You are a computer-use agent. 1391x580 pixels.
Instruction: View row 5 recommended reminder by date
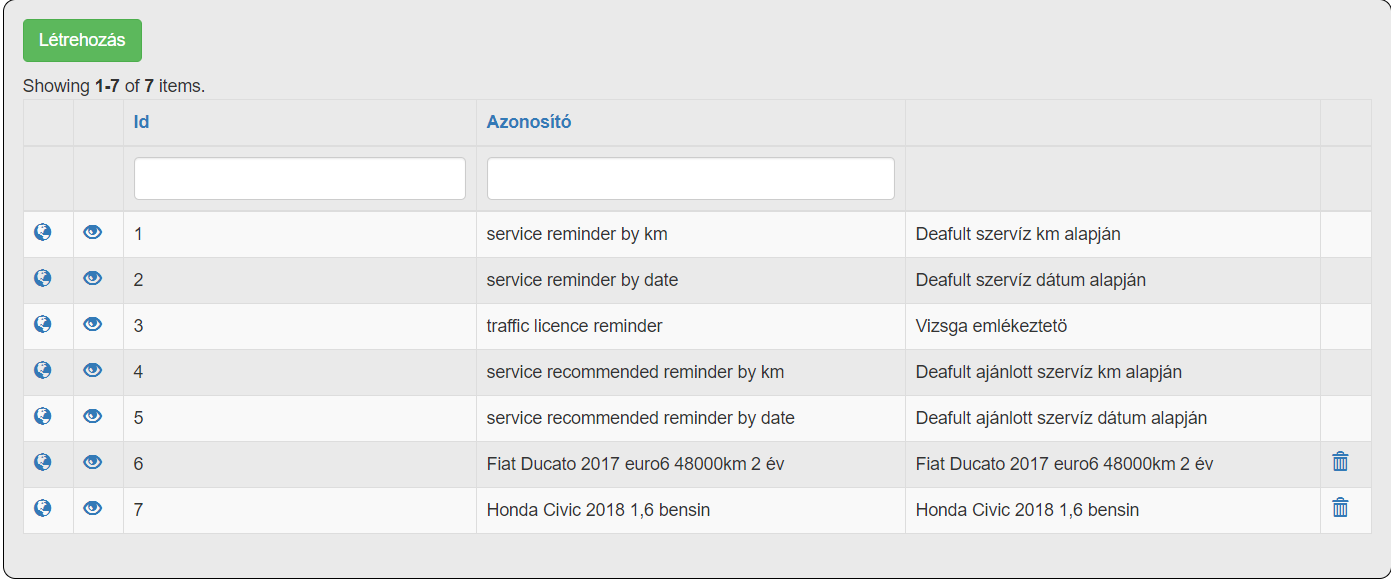tap(93, 416)
